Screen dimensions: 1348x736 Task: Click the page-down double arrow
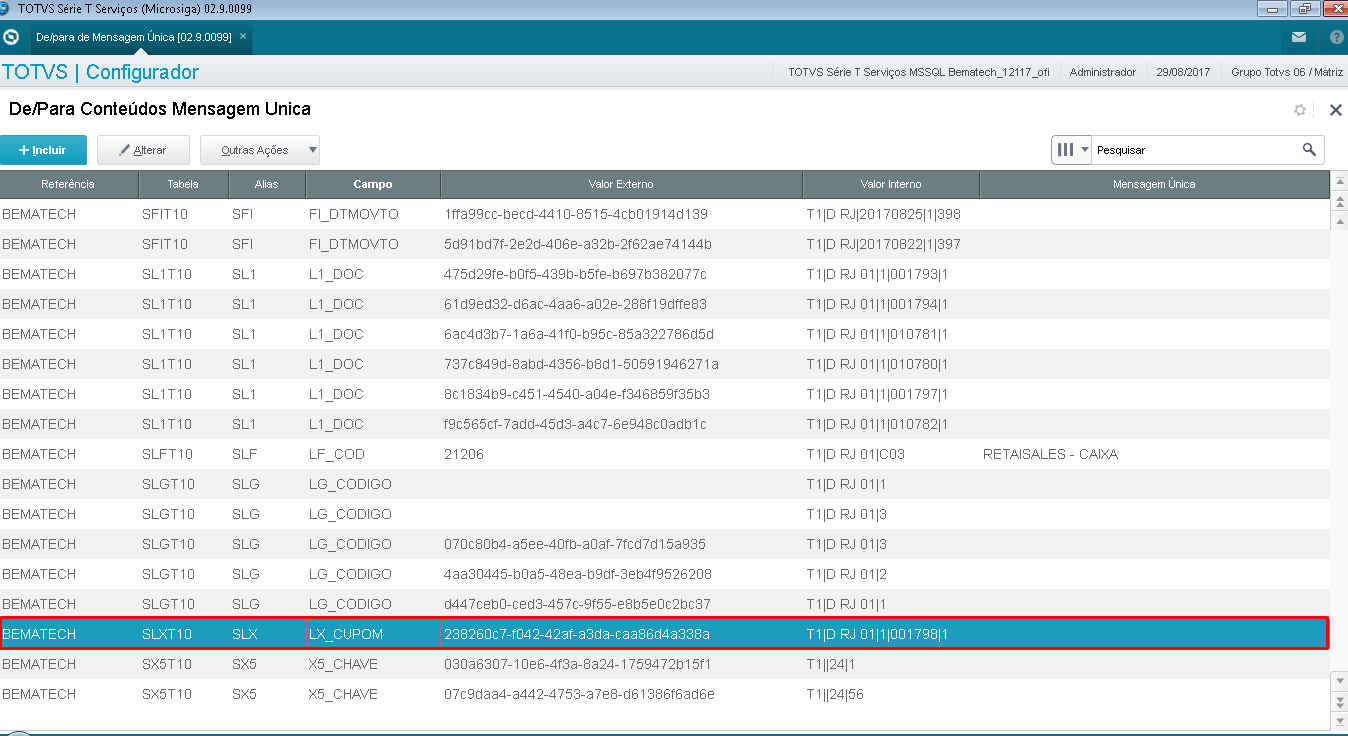1340,700
